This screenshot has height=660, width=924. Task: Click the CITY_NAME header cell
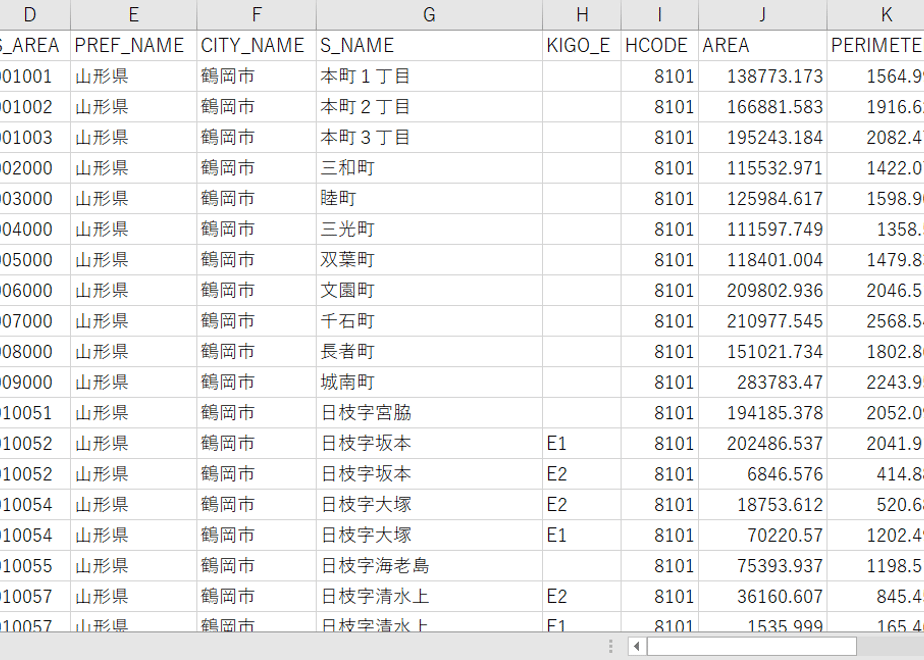point(256,45)
